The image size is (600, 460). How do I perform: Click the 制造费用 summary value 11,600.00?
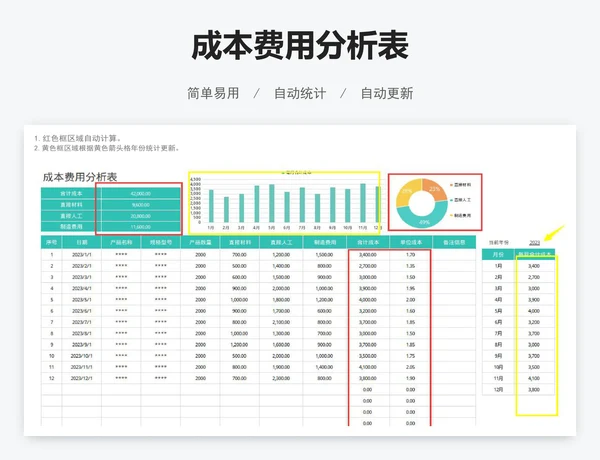pyautogui.click(x=140, y=227)
